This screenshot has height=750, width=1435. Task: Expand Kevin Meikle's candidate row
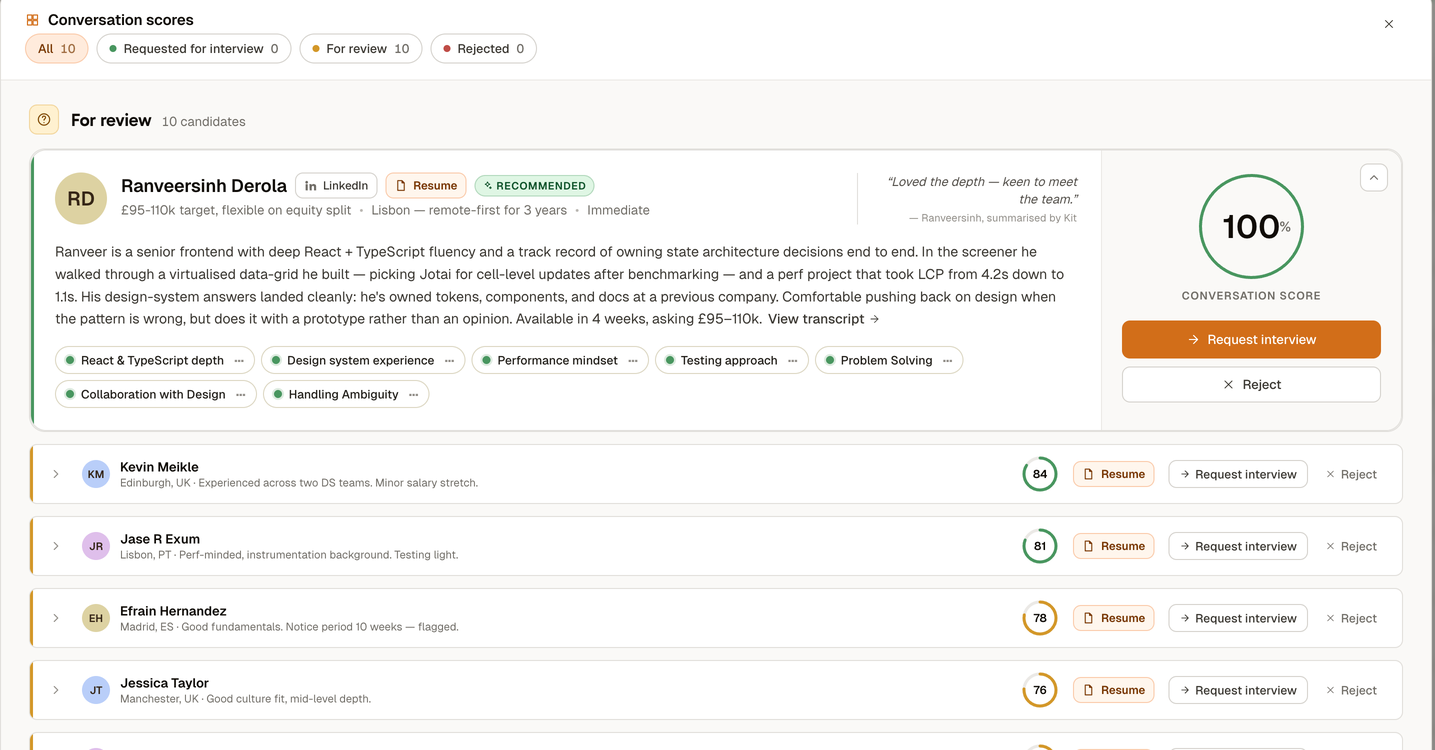(56, 474)
